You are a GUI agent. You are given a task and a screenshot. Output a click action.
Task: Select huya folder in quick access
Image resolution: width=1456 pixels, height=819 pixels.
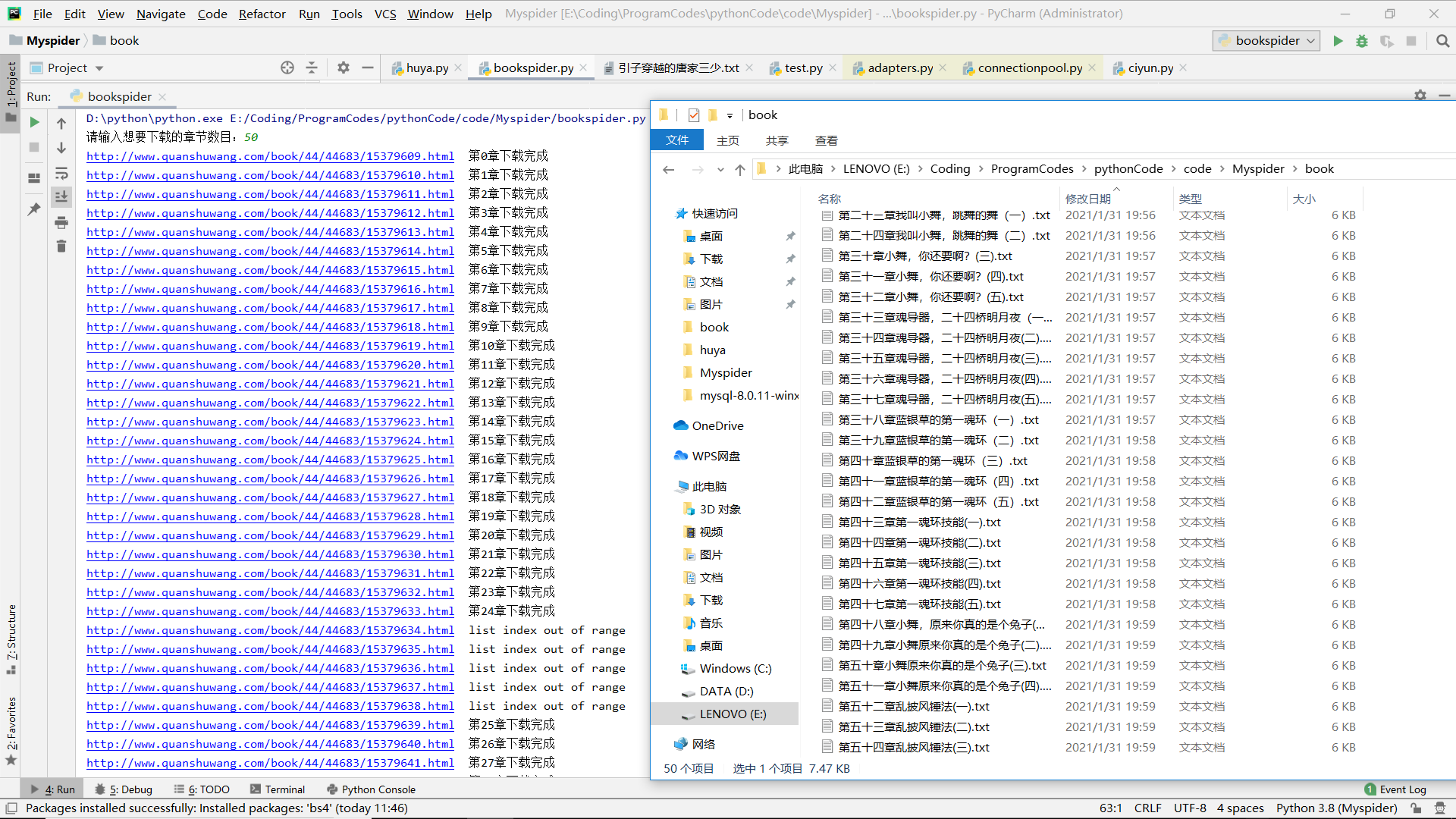(712, 350)
